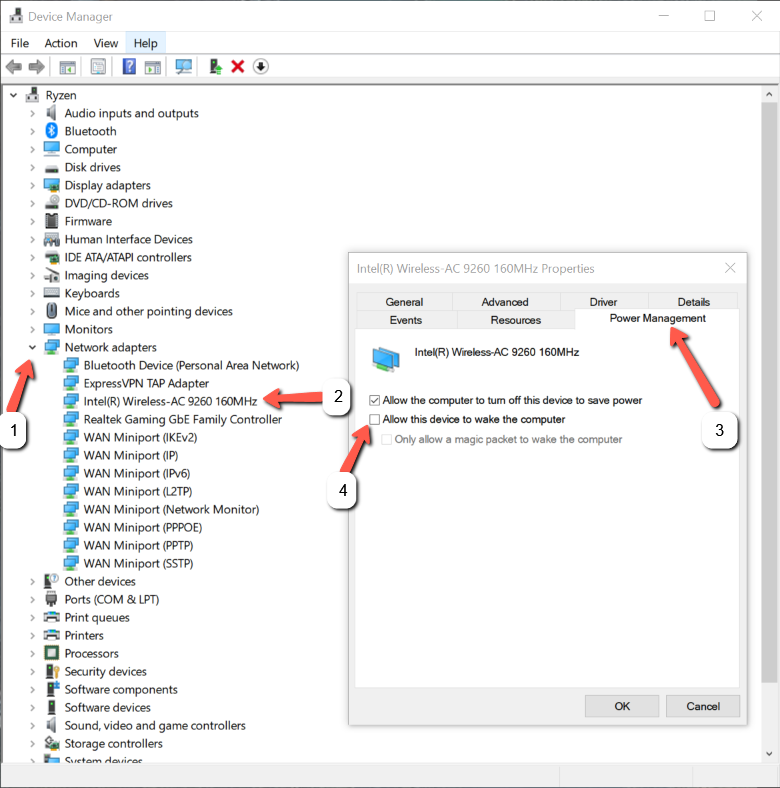Click the device tree vertical scrollbar thumb

pyautogui.click(x=769, y=392)
